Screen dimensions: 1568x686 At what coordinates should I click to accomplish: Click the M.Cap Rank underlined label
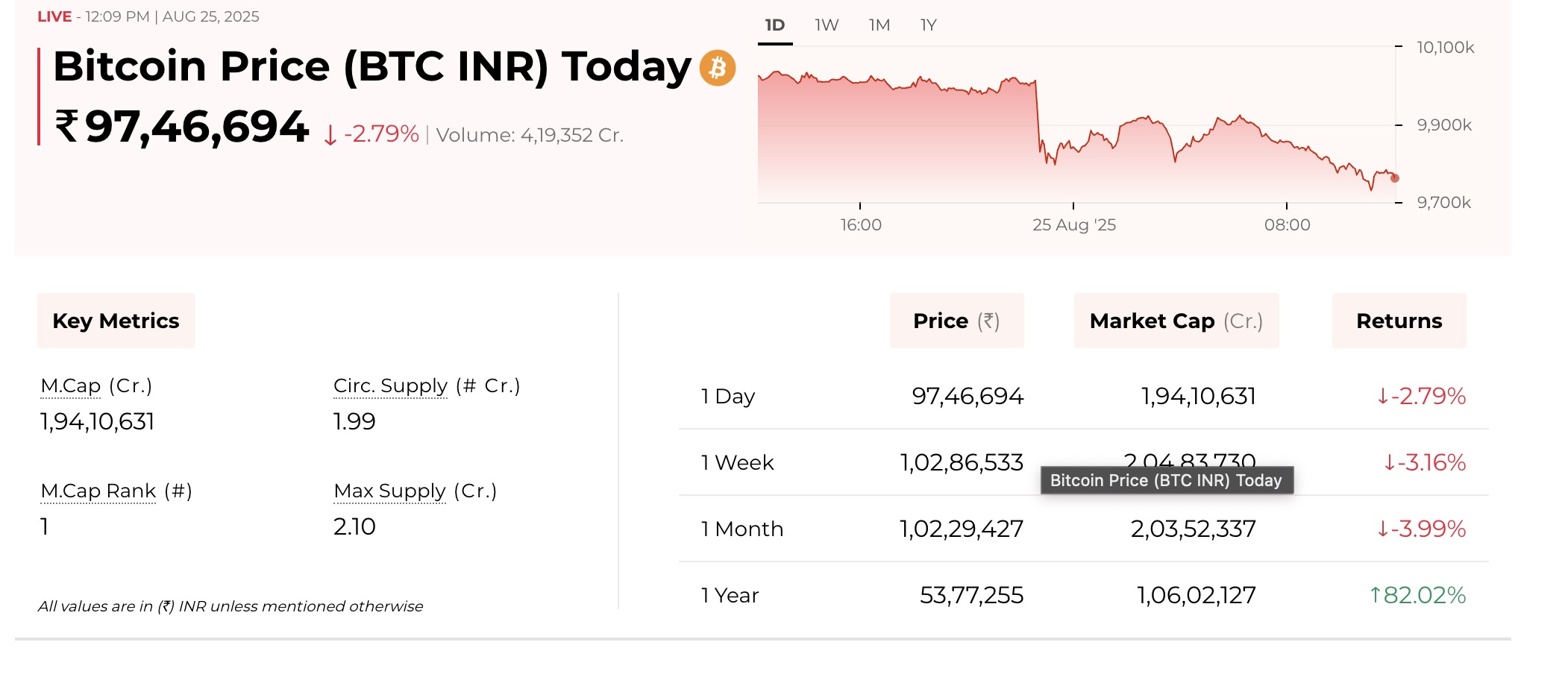tap(98, 491)
